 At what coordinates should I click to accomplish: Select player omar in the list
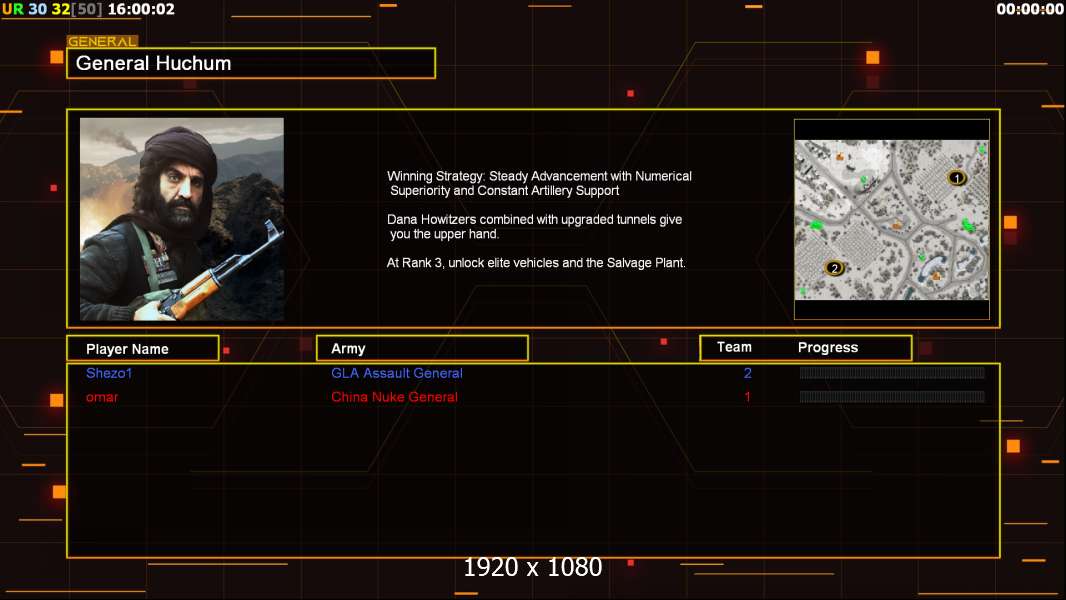[102, 397]
